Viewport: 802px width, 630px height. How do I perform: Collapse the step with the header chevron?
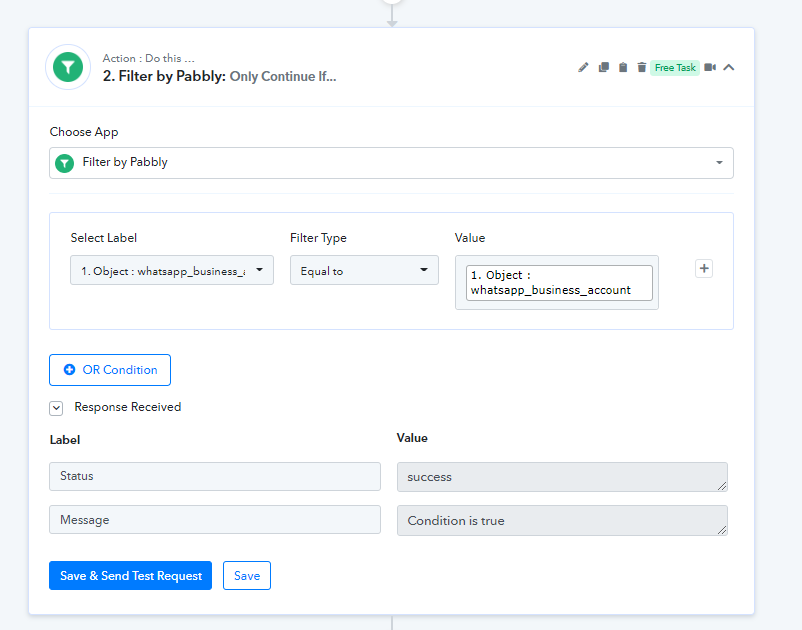point(729,67)
